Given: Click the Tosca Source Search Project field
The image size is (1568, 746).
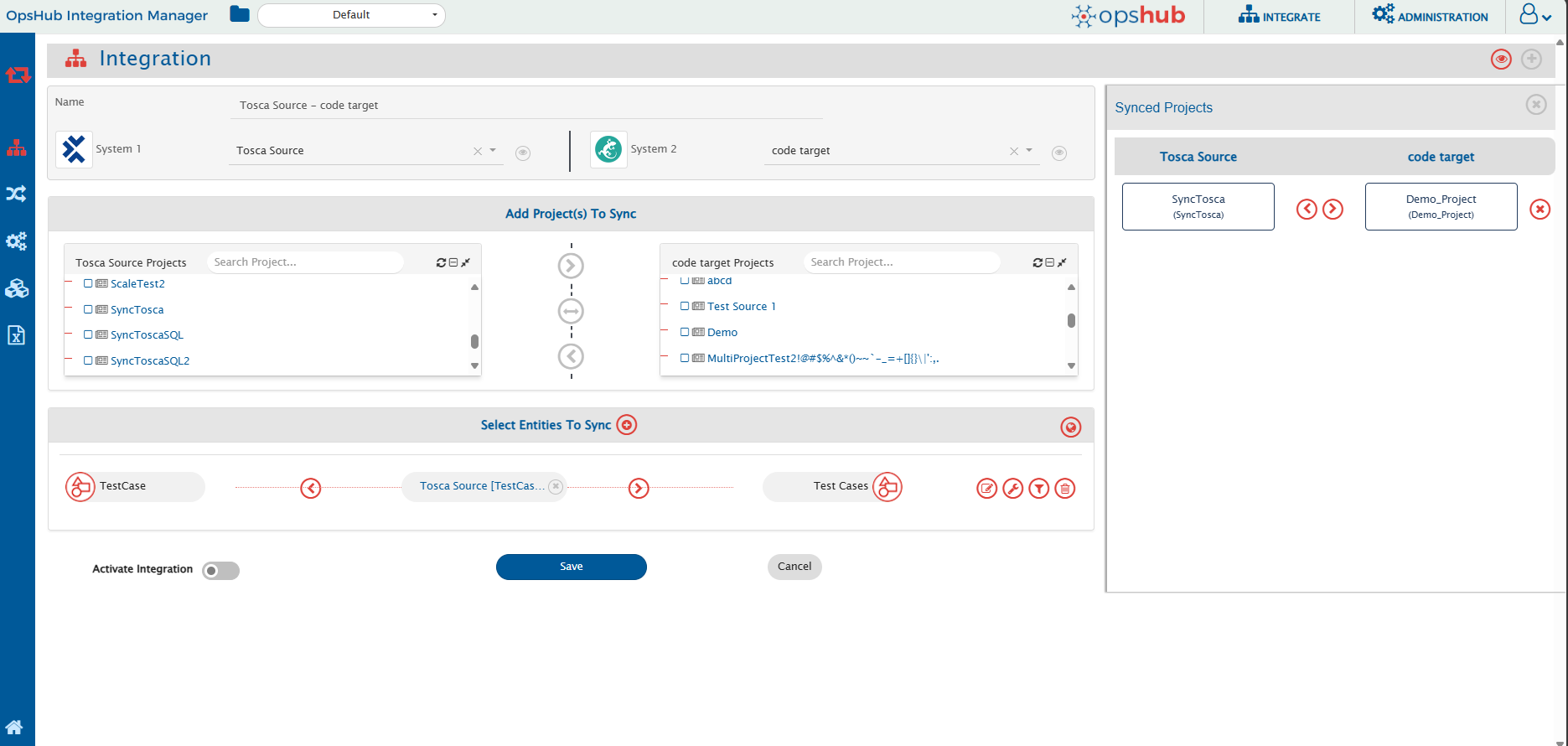Looking at the screenshot, I should (305, 262).
